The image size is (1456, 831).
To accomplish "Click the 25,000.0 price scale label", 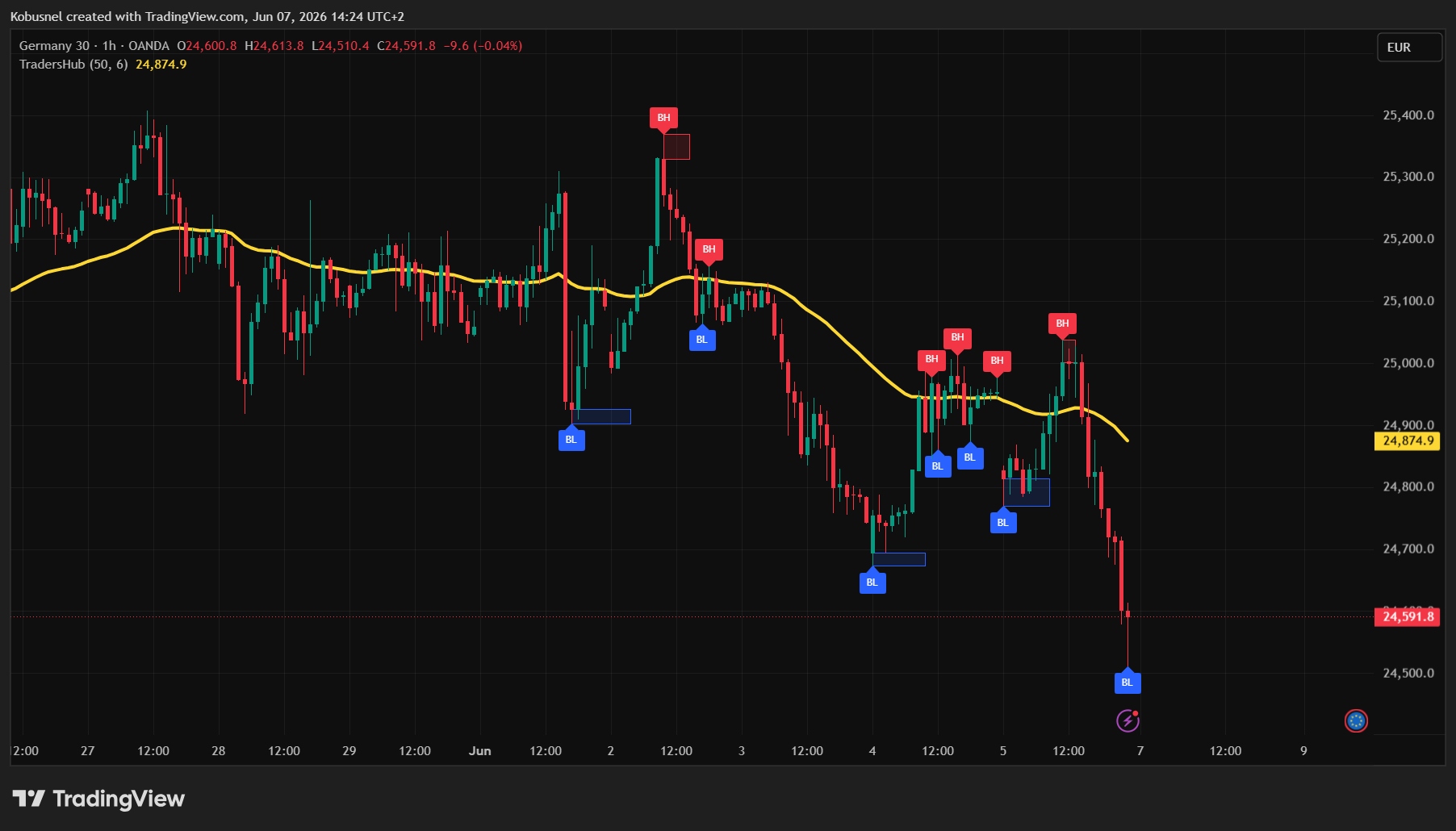I will click(x=1408, y=363).
